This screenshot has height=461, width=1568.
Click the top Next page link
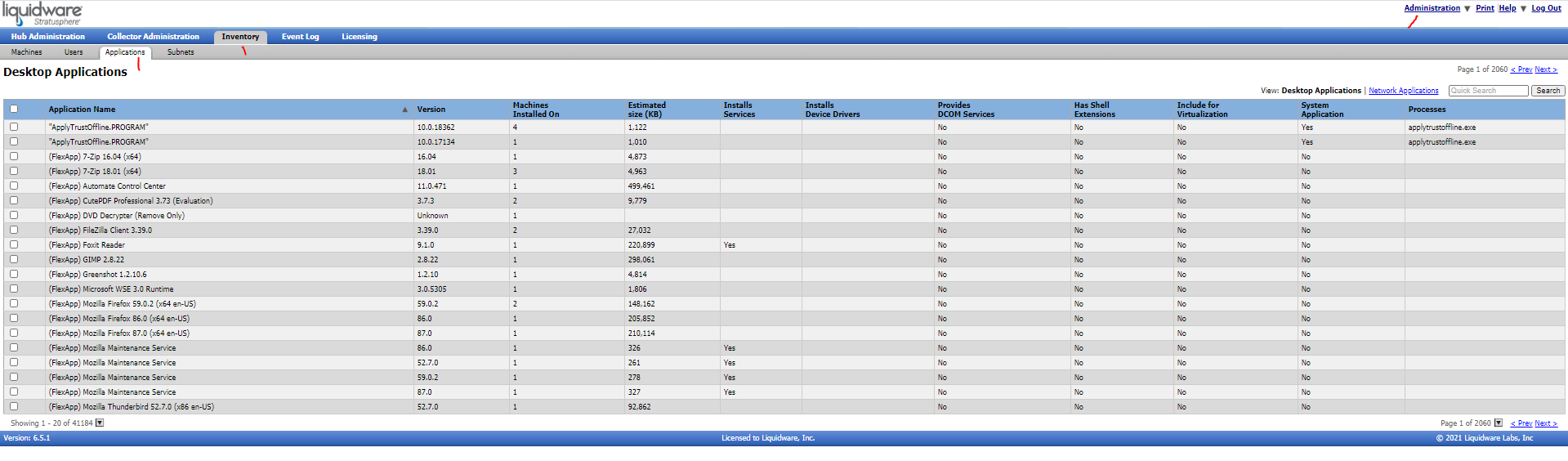(1546, 69)
